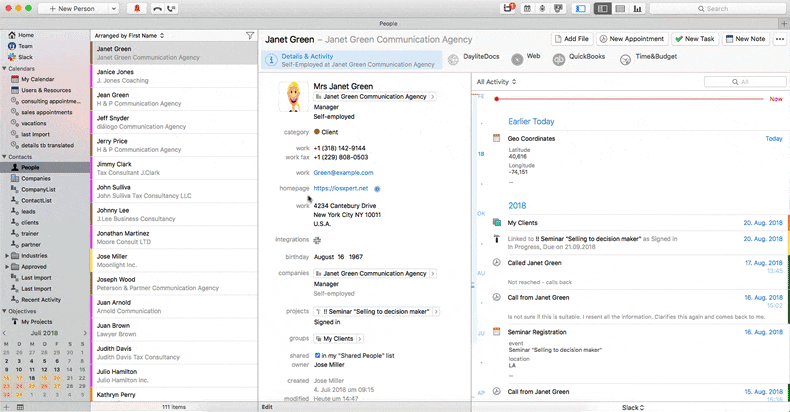This screenshot has width=790, height=412.
Task: Open Home in the sidebar
Action: pyautogui.click(x=26, y=35)
